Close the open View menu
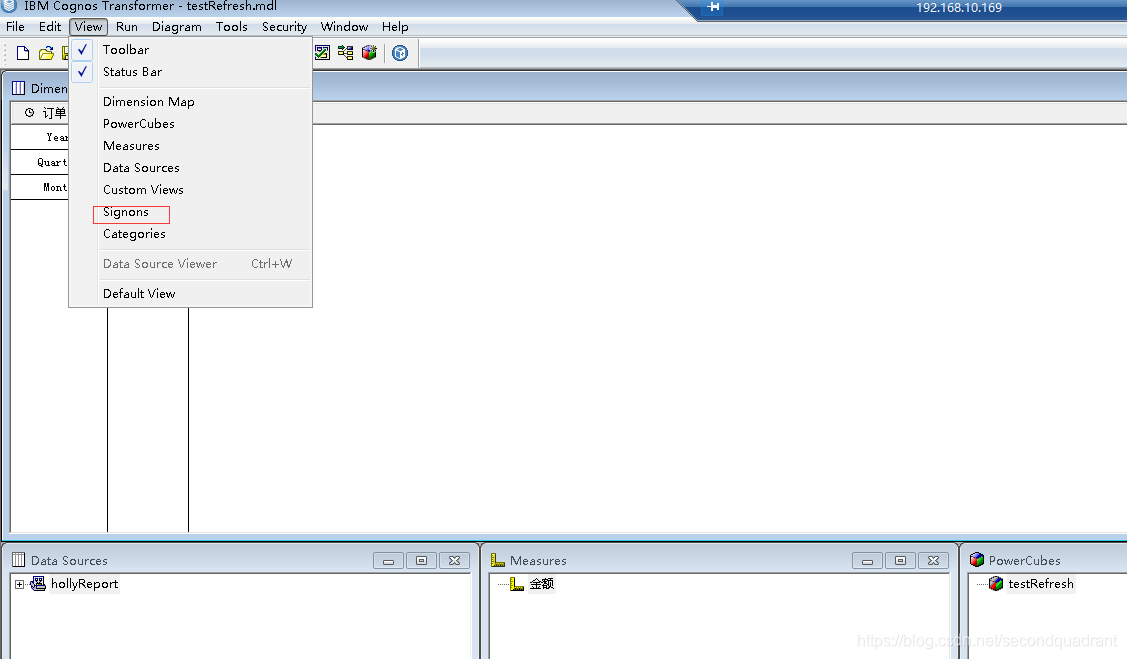The image size is (1127, 659). click(x=88, y=27)
